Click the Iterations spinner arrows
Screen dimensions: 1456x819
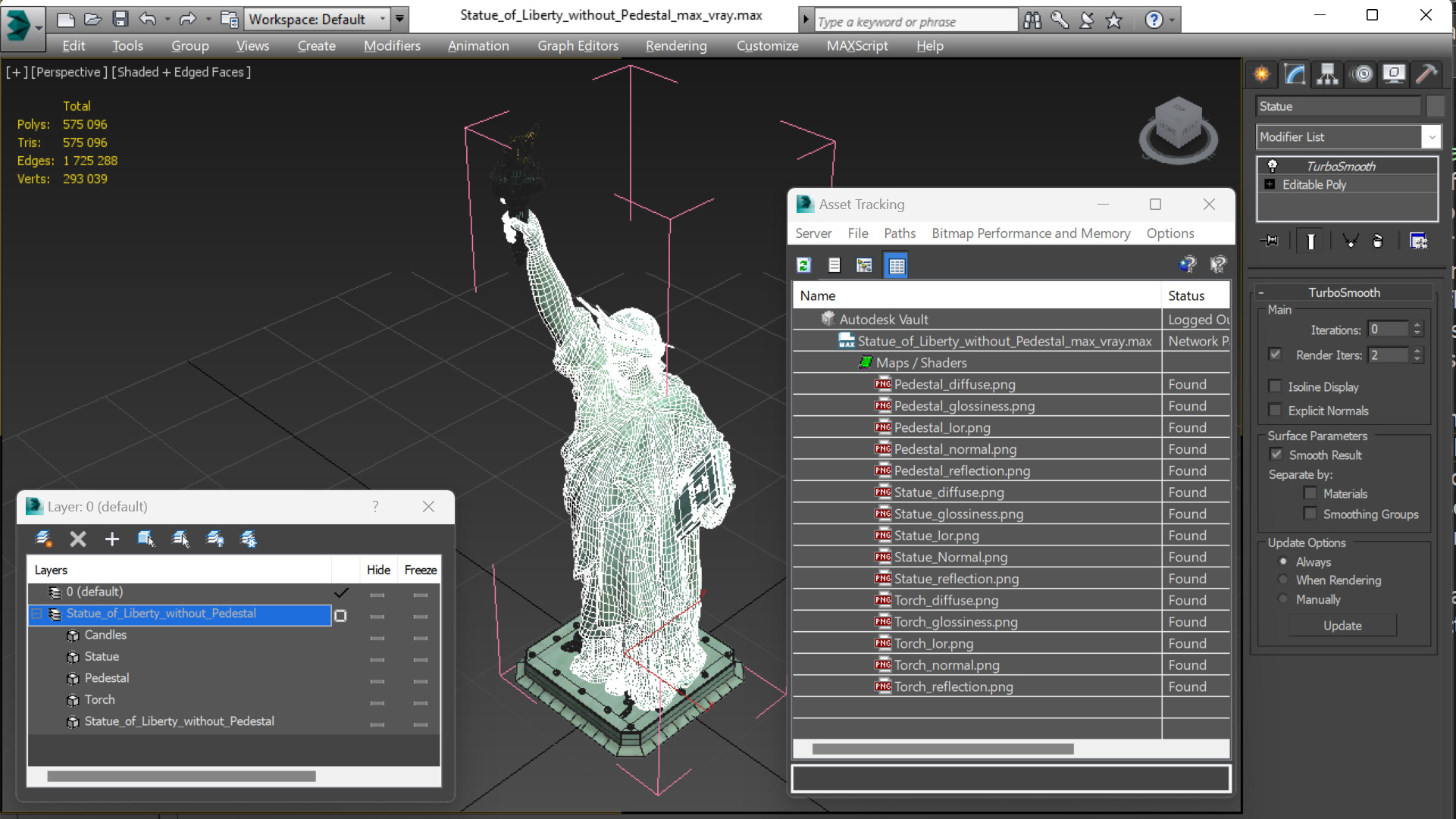pos(1417,329)
